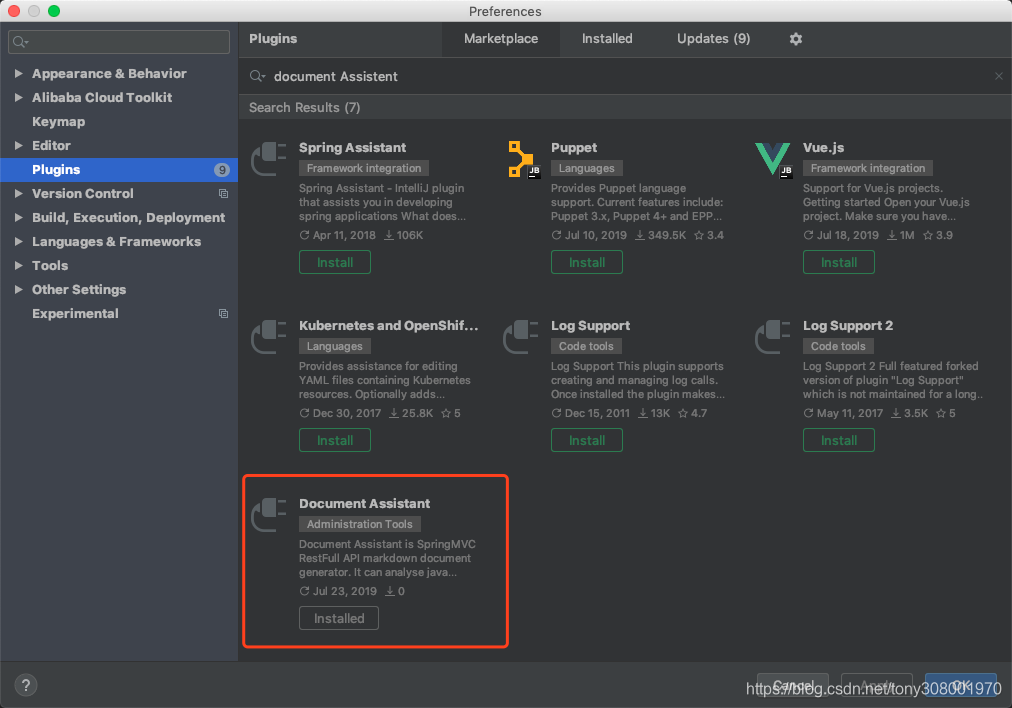1012x708 pixels.
Task: Expand the Version Control node
Action: (x=19, y=194)
